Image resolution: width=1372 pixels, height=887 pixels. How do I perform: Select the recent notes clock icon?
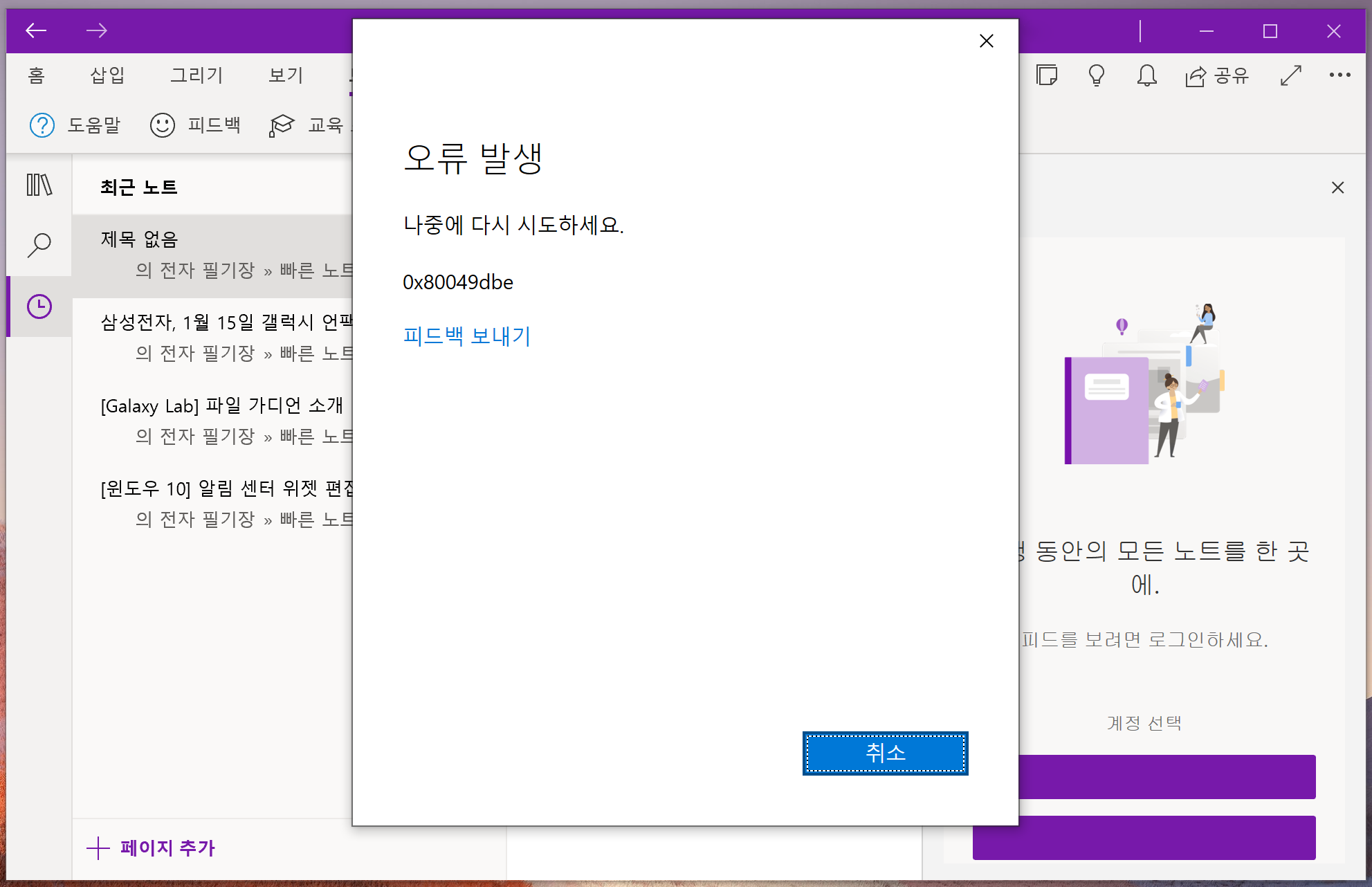coord(39,307)
